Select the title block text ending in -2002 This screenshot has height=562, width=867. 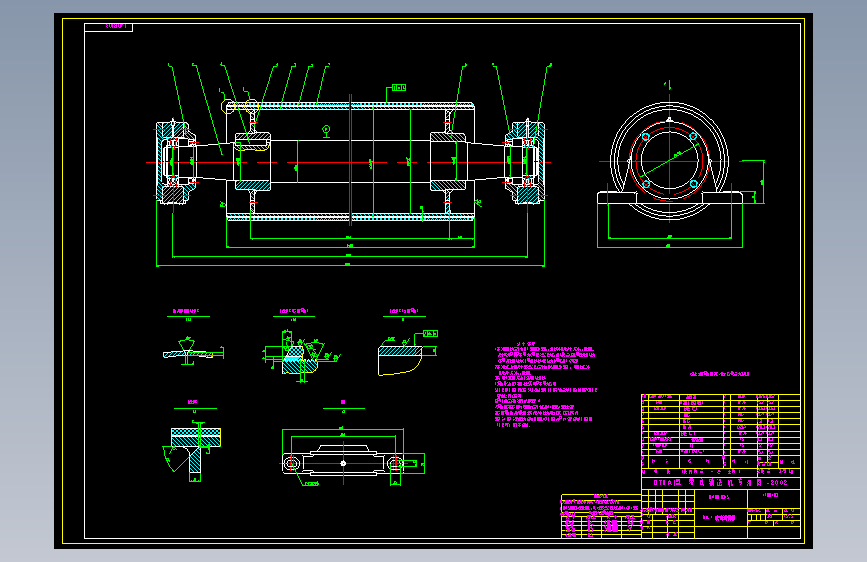[x=720, y=482]
